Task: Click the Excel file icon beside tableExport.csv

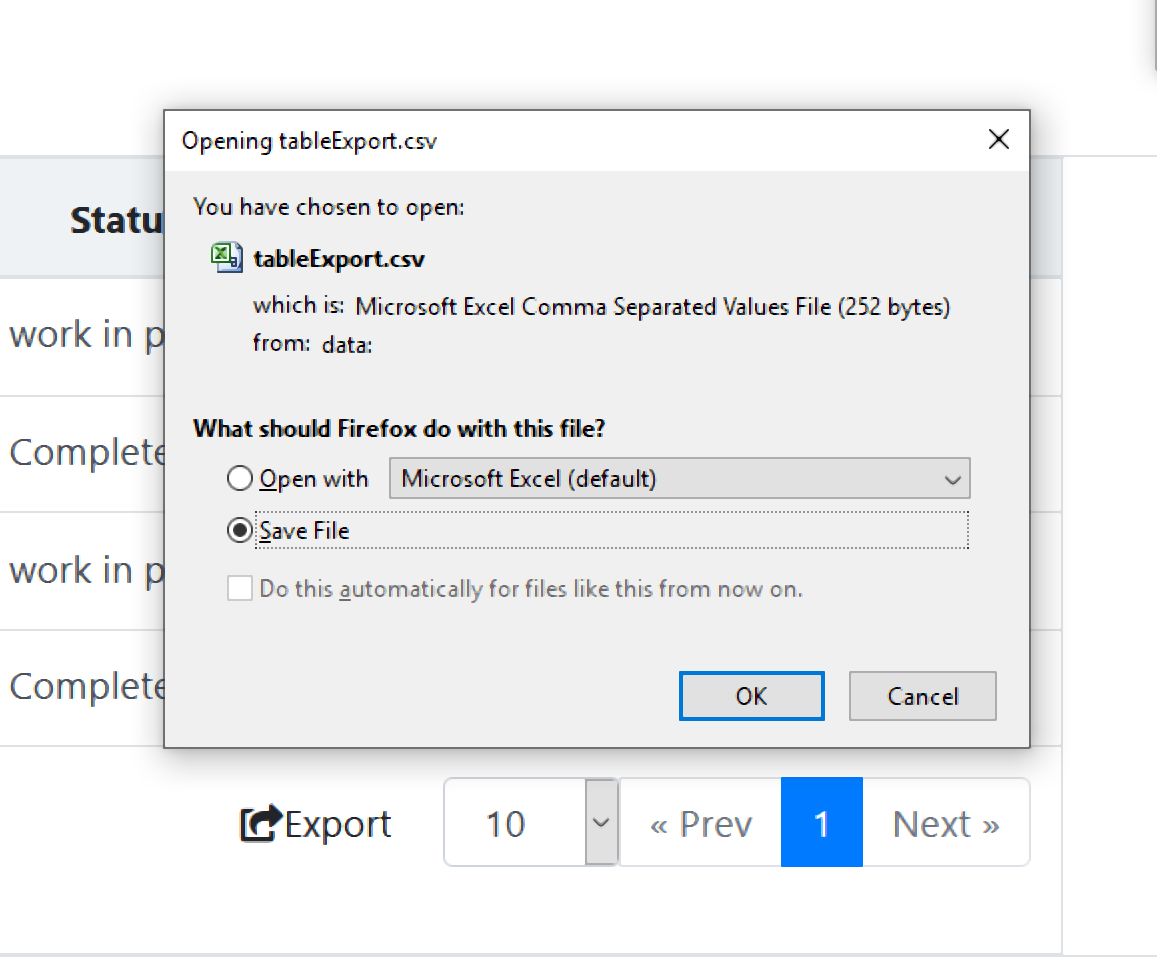Action: click(x=226, y=258)
